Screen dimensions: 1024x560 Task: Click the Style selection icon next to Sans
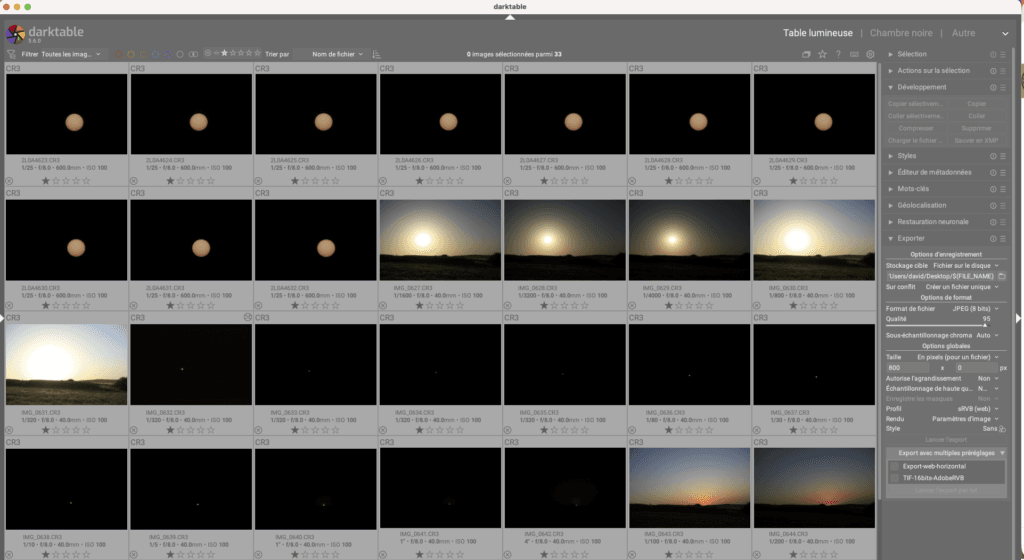tap(1002, 429)
